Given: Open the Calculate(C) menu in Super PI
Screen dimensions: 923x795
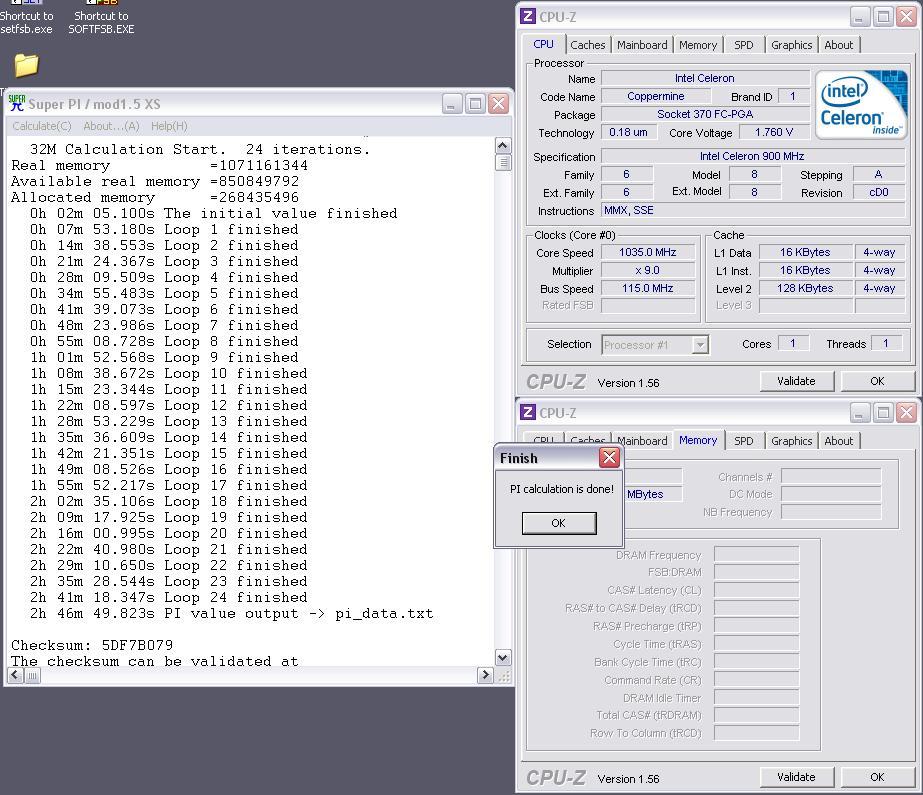Looking at the screenshot, I should click(x=42, y=126).
